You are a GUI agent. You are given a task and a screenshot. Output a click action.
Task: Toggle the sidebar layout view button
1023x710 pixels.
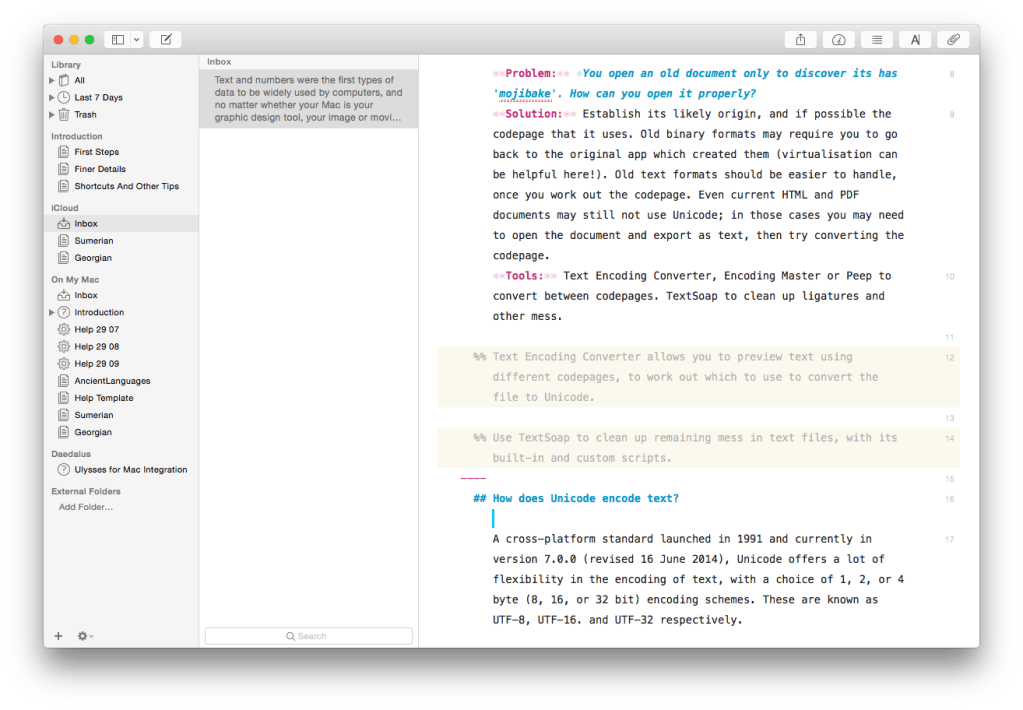(117, 40)
